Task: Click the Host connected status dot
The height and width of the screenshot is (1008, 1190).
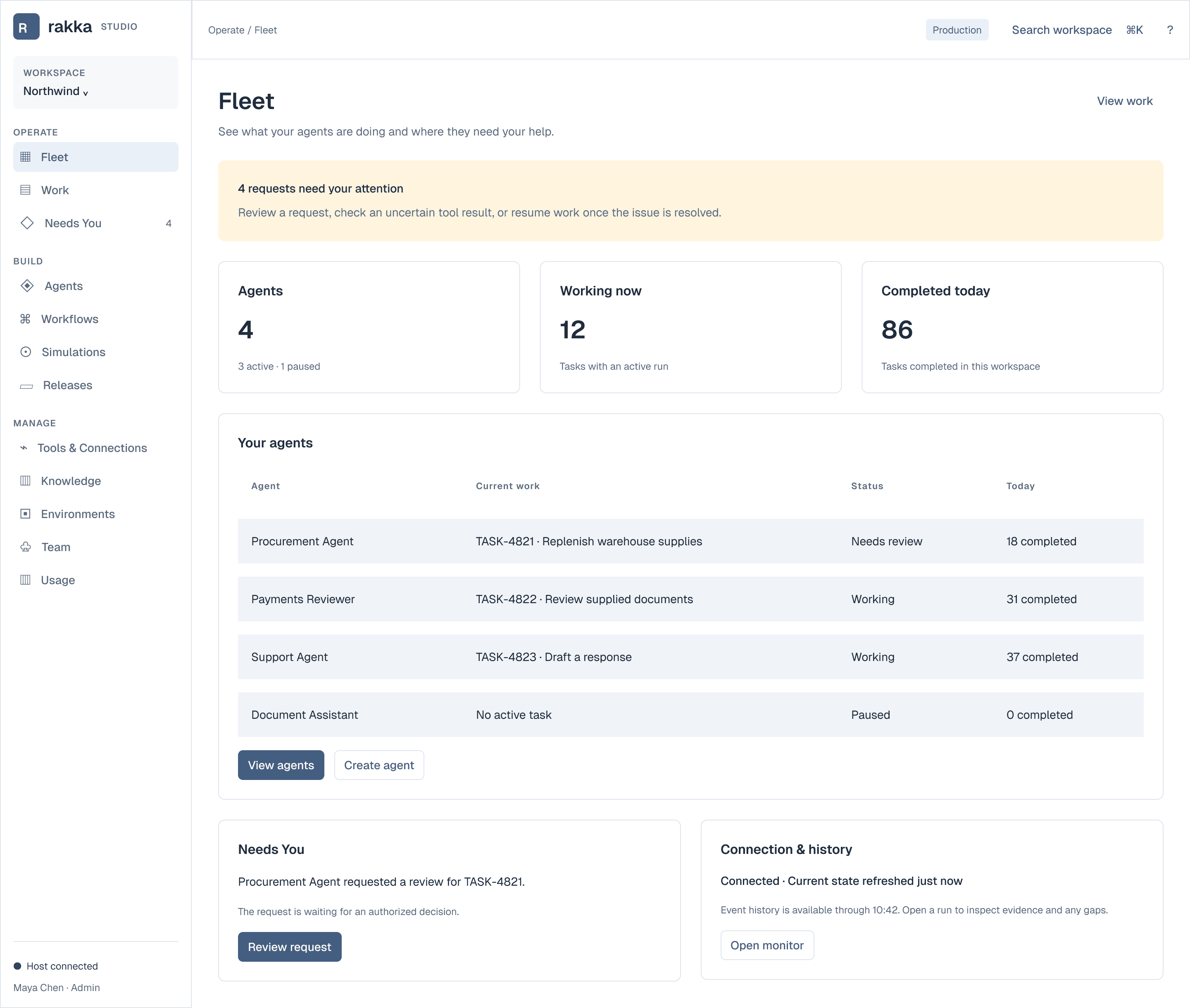Action: point(18,966)
